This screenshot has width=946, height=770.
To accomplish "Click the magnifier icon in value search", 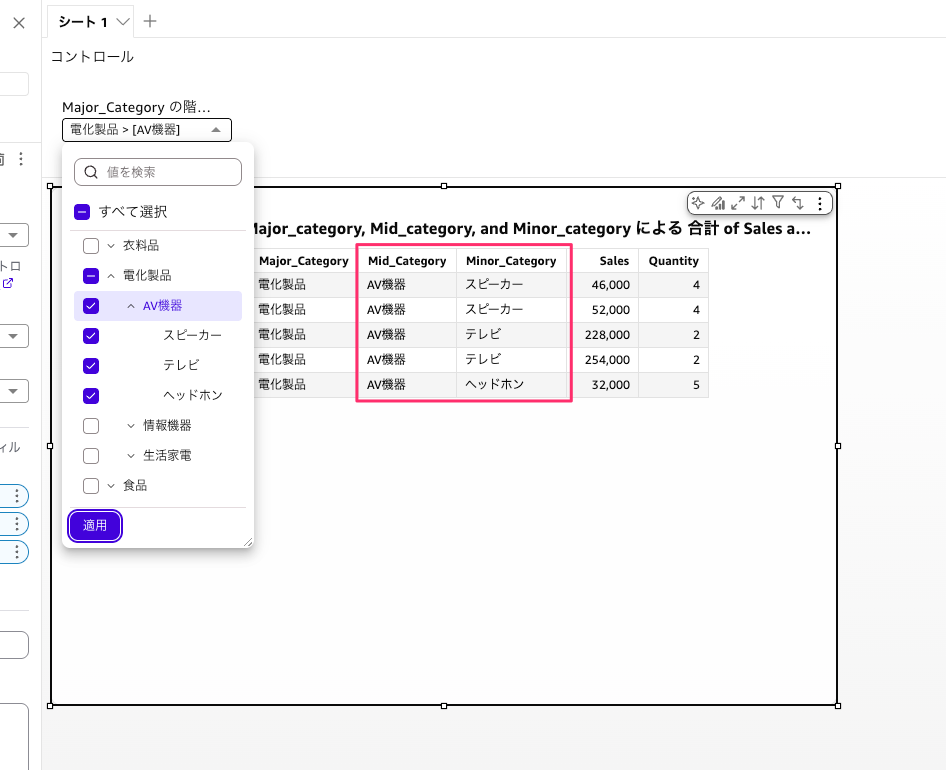I will pyautogui.click(x=91, y=172).
